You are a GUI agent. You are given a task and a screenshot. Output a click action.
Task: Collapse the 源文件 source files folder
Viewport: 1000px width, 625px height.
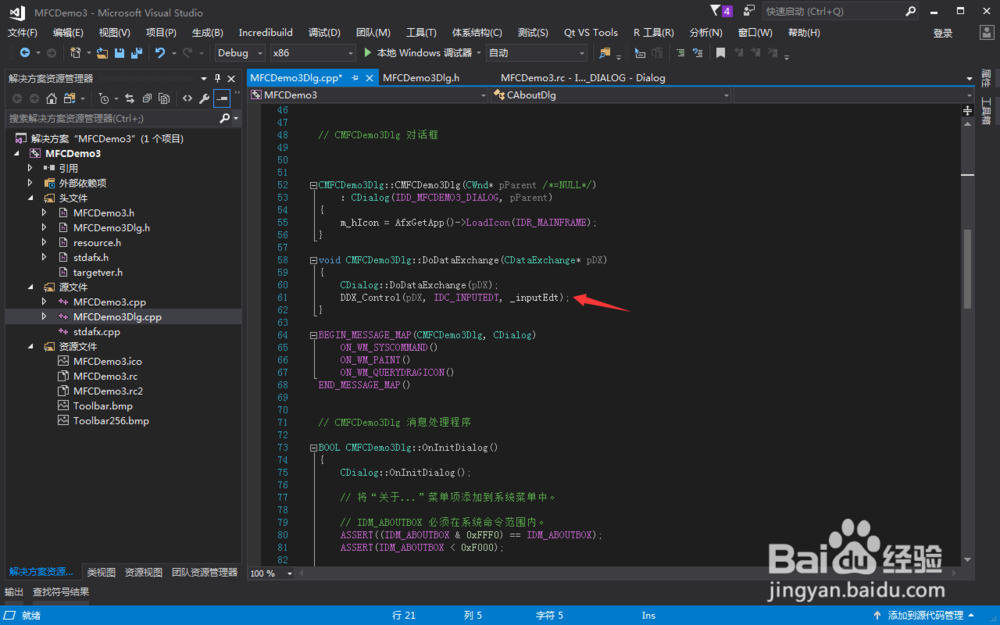tap(30, 287)
